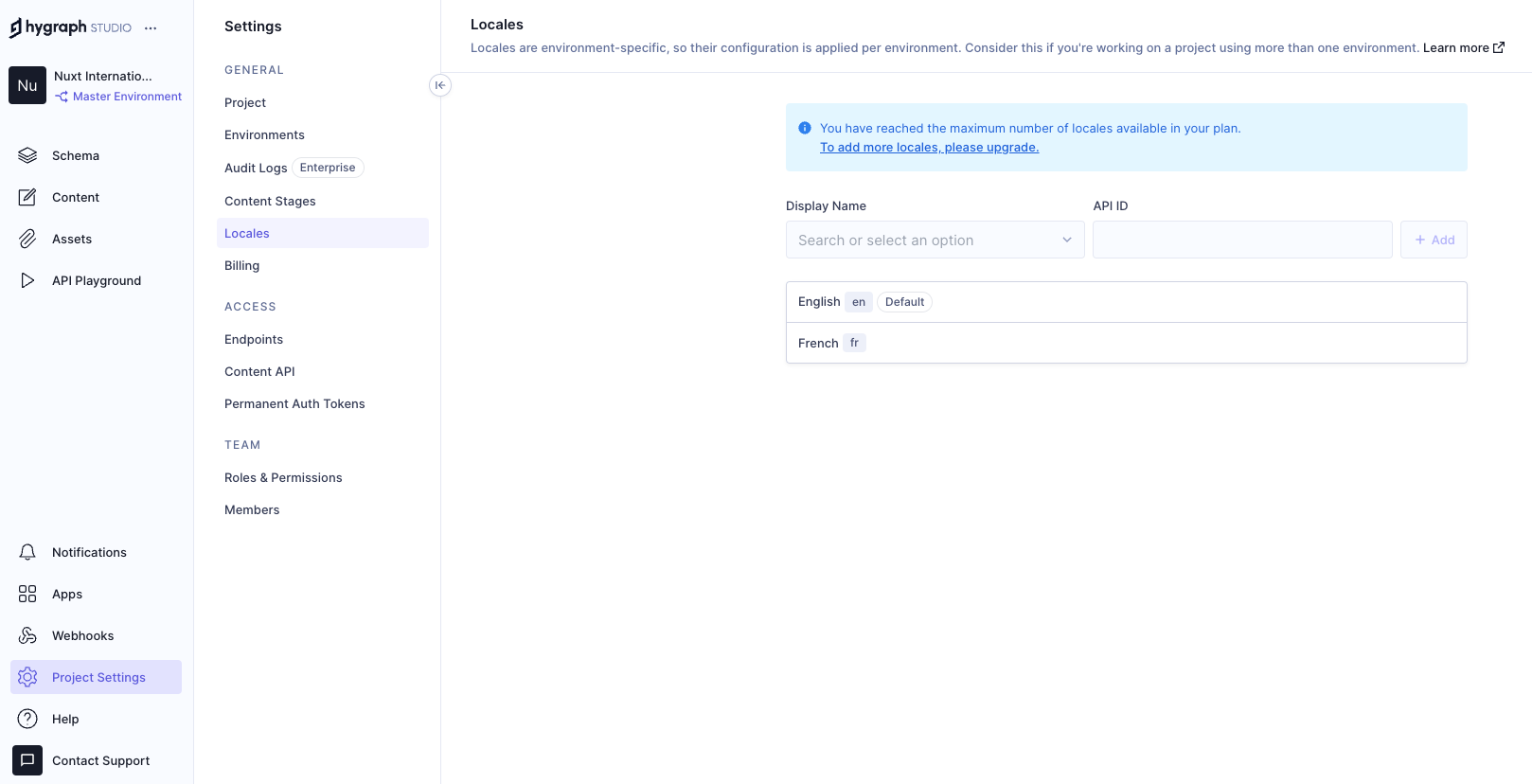Collapse the Settings sidebar panel
The image size is (1532, 784).
point(440,85)
